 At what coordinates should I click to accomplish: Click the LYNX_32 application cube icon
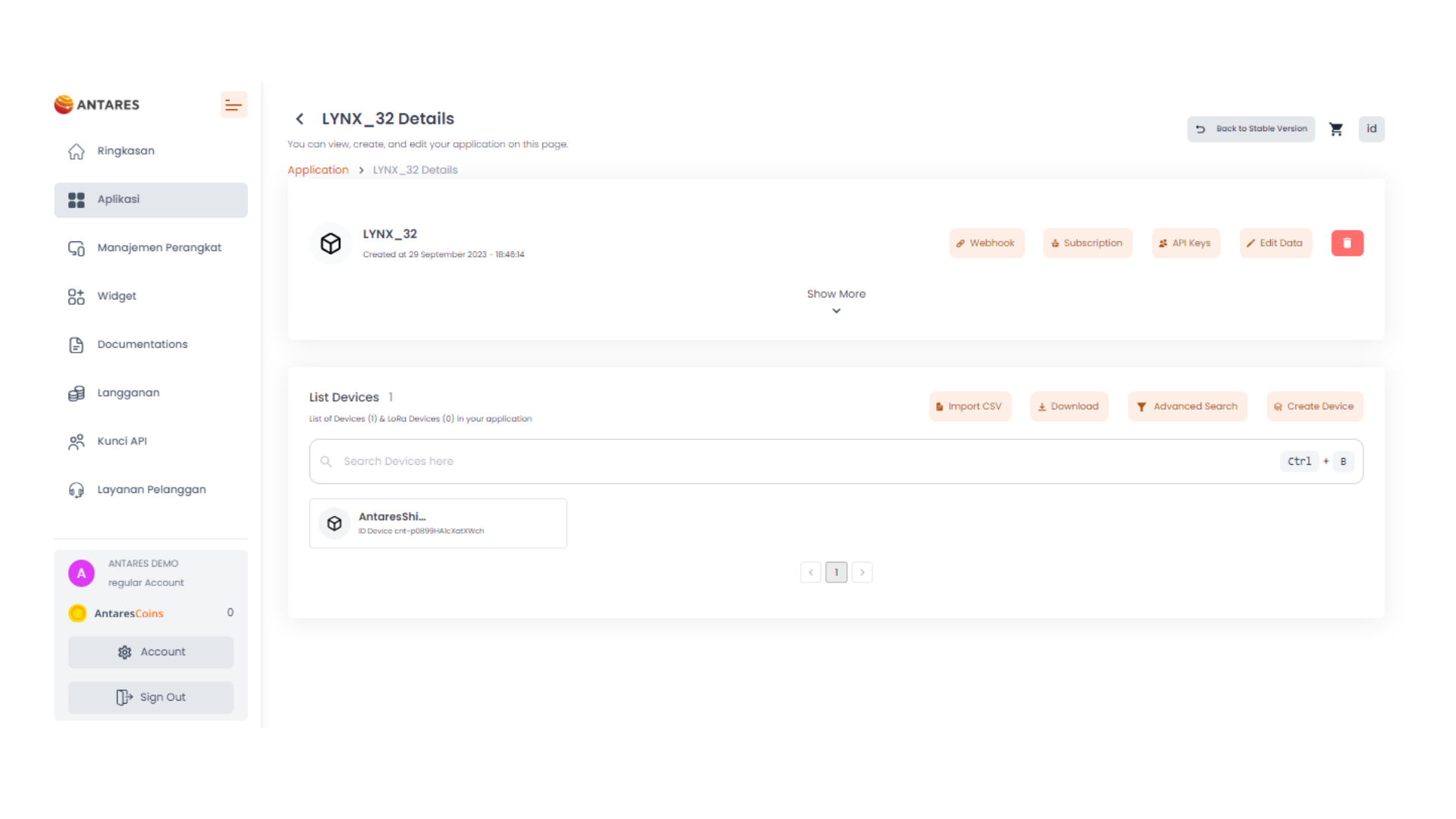[331, 243]
